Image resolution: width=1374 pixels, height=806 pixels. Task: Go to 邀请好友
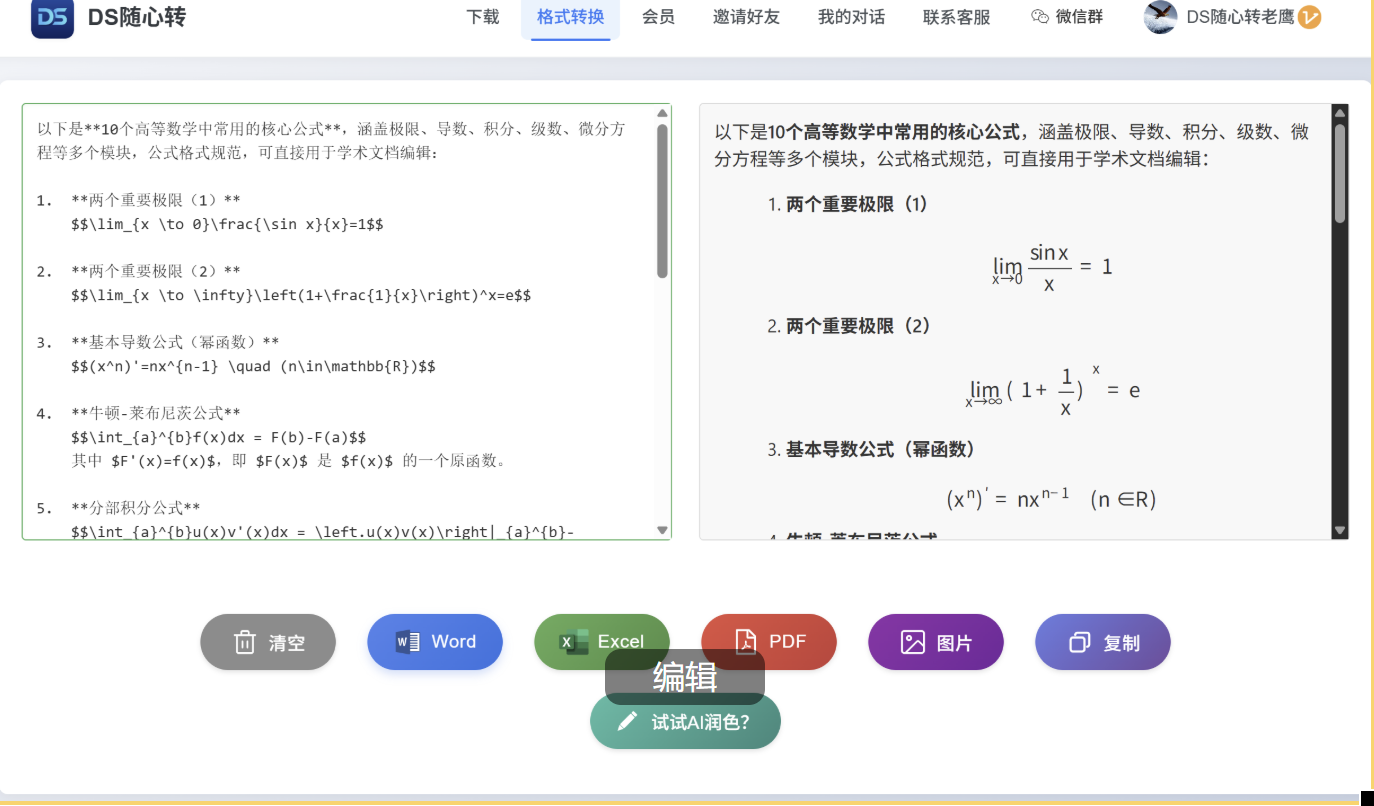[746, 17]
